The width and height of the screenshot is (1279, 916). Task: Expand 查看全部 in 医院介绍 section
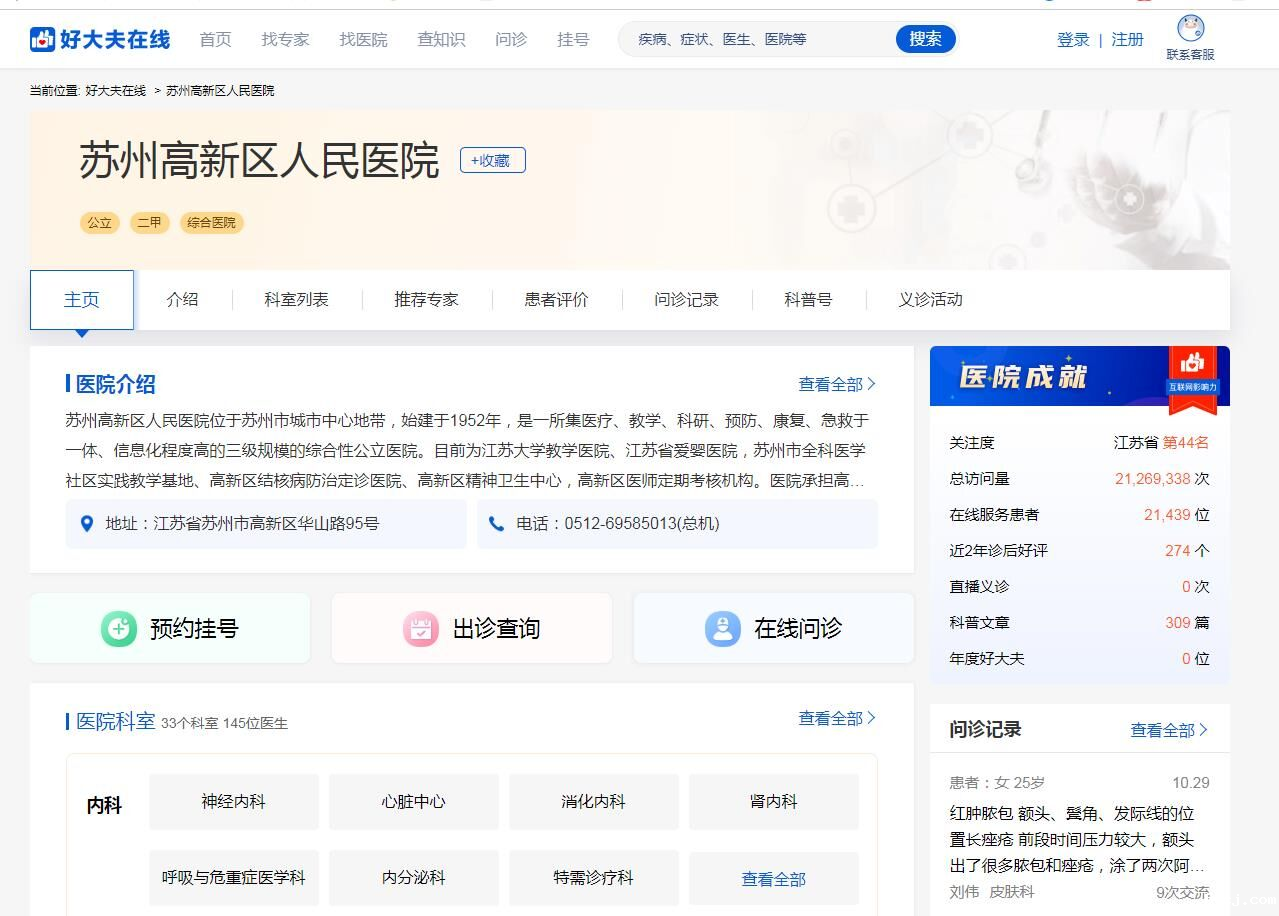coord(836,384)
